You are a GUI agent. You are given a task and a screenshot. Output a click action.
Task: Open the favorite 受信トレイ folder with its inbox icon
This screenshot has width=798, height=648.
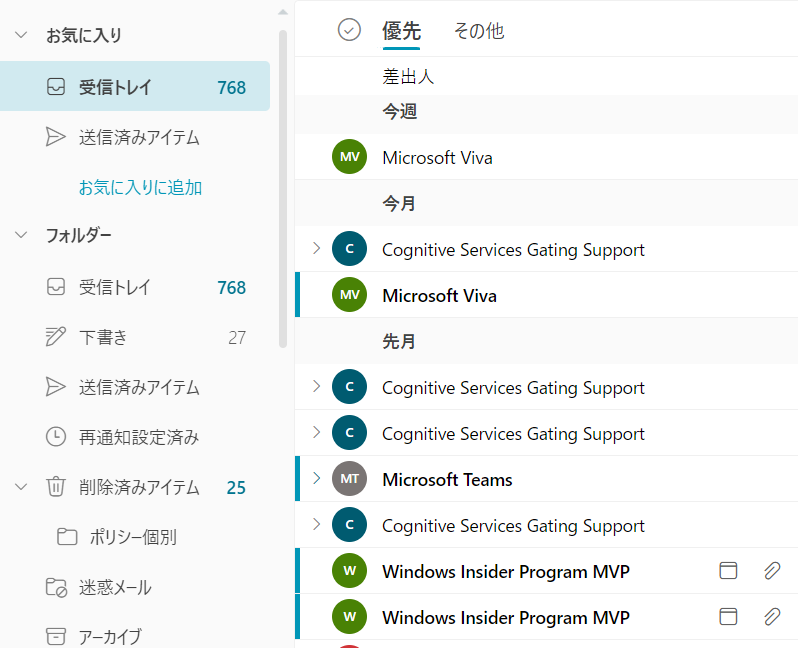click(134, 87)
